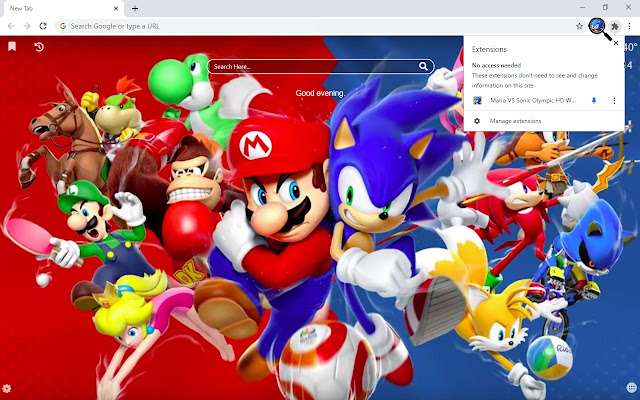Click the Mario VS Sonic extension's small icon in the list
The image size is (640, 400).
[477, 100]
